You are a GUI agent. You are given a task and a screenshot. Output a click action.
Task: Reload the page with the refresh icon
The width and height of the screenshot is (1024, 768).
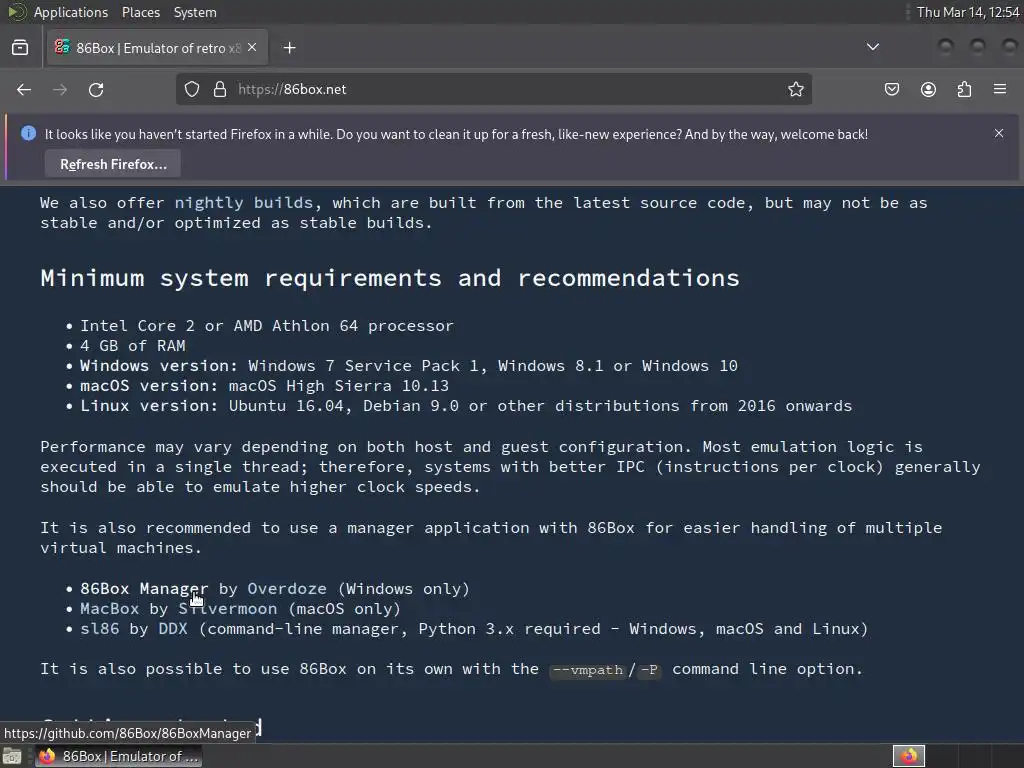96,89
